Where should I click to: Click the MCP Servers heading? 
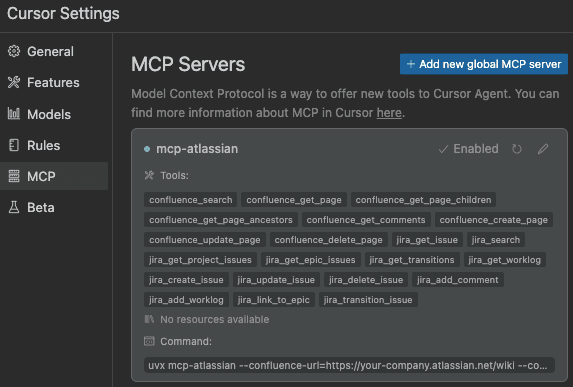(188, 64)
